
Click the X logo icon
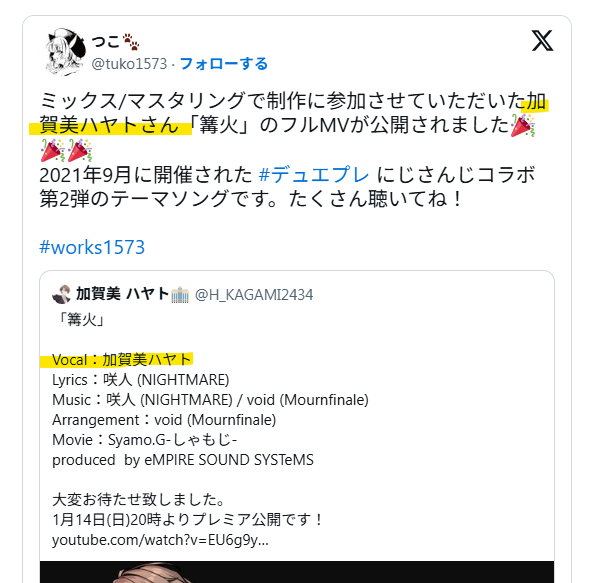543,40
